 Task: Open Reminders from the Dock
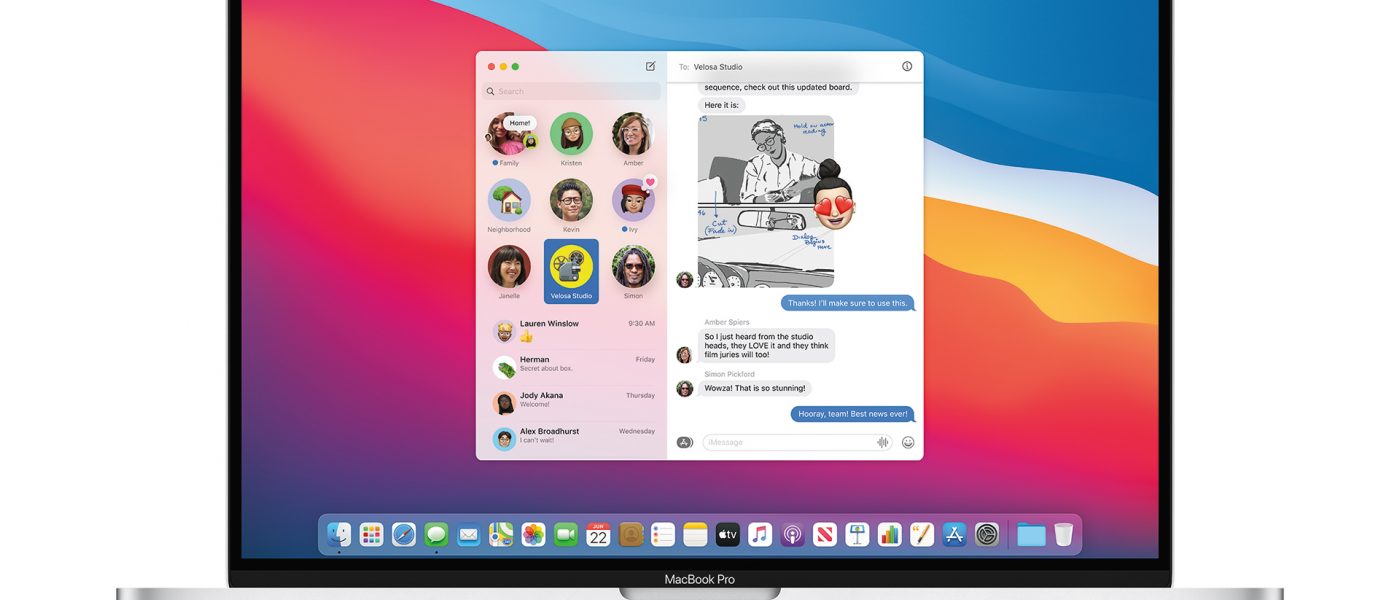pyautogui.click(x=663, y=535)
